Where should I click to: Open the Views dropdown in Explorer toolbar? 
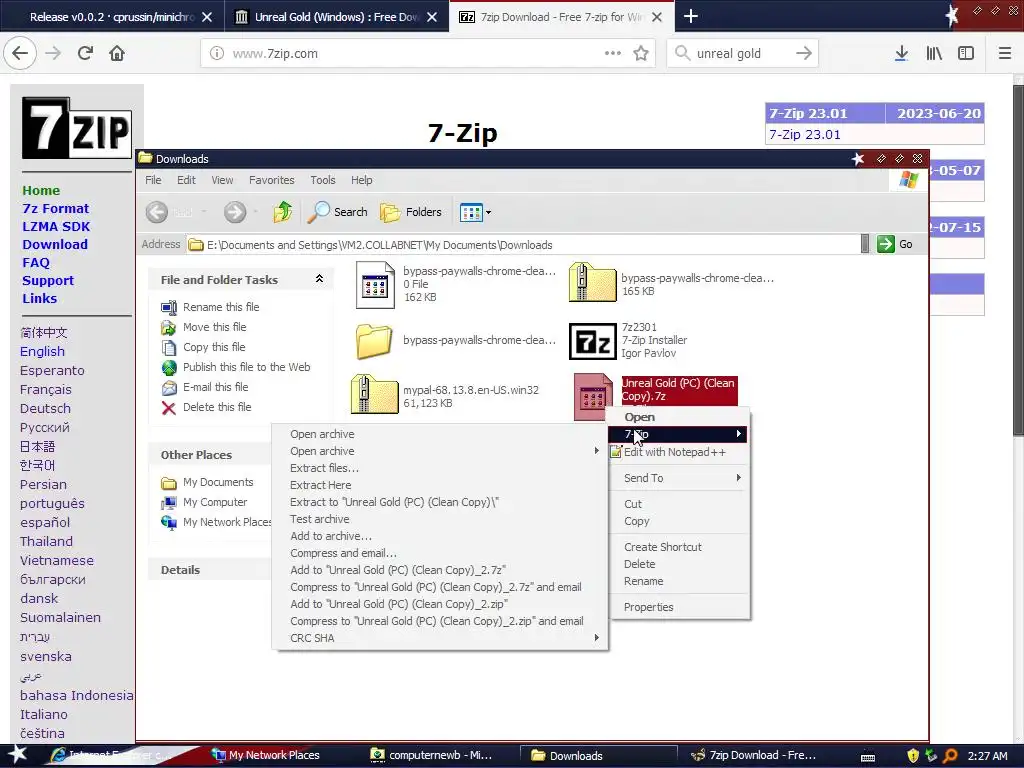(x=475, y=212)
